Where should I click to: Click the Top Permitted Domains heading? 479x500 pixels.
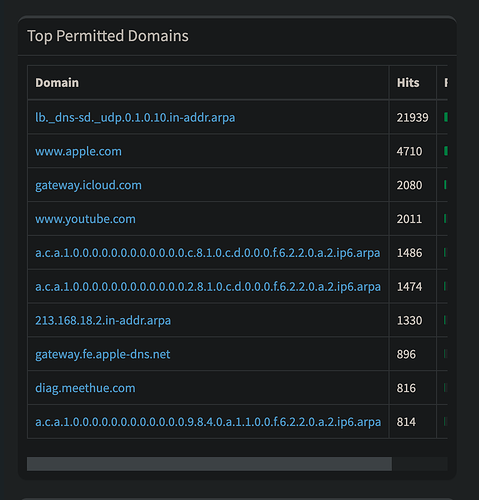coord(108,36)
